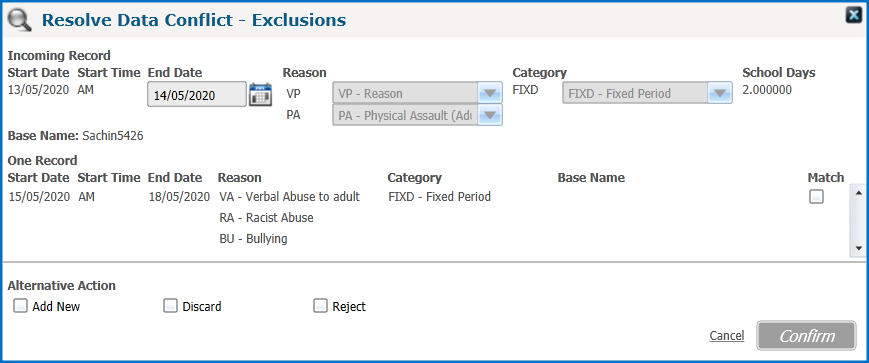Enable the Add New alternative action
869x363 pixels.
click(21, 305)
